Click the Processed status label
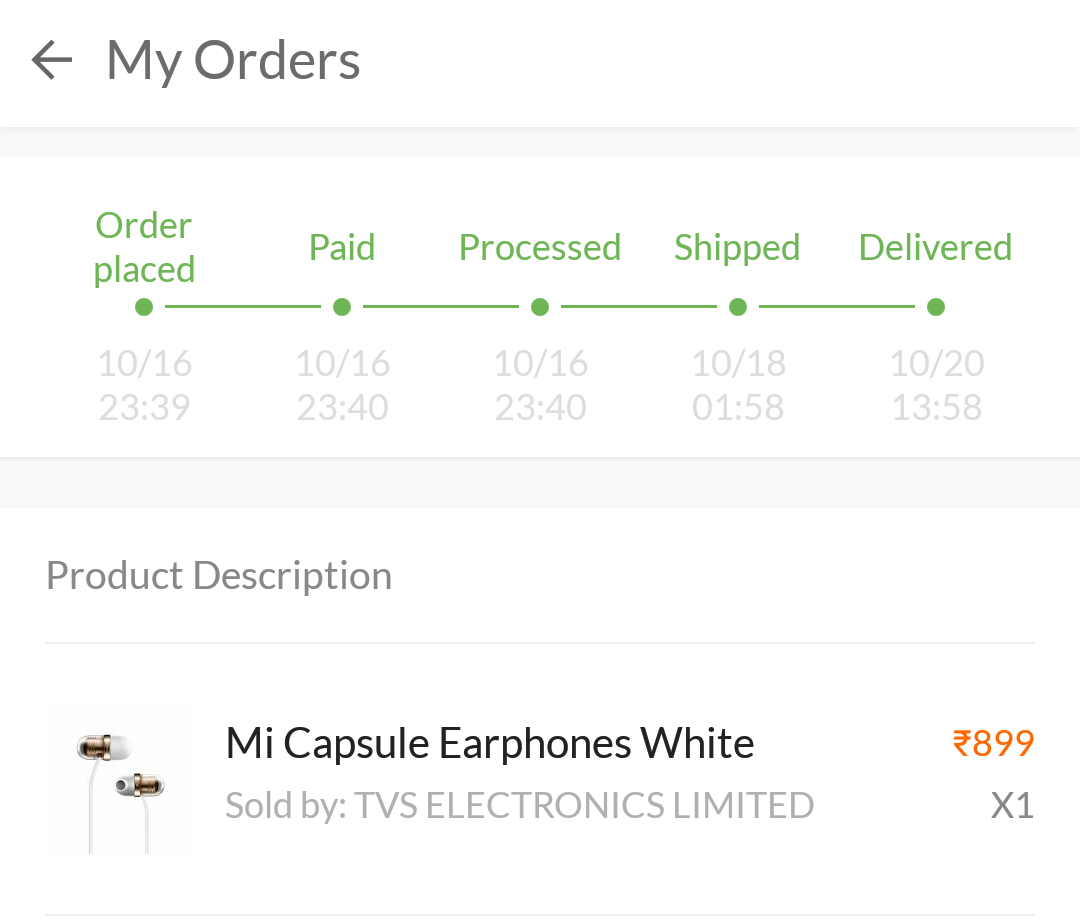The height and width of the screenshot is (922, 1080). (x=540, y=247)
